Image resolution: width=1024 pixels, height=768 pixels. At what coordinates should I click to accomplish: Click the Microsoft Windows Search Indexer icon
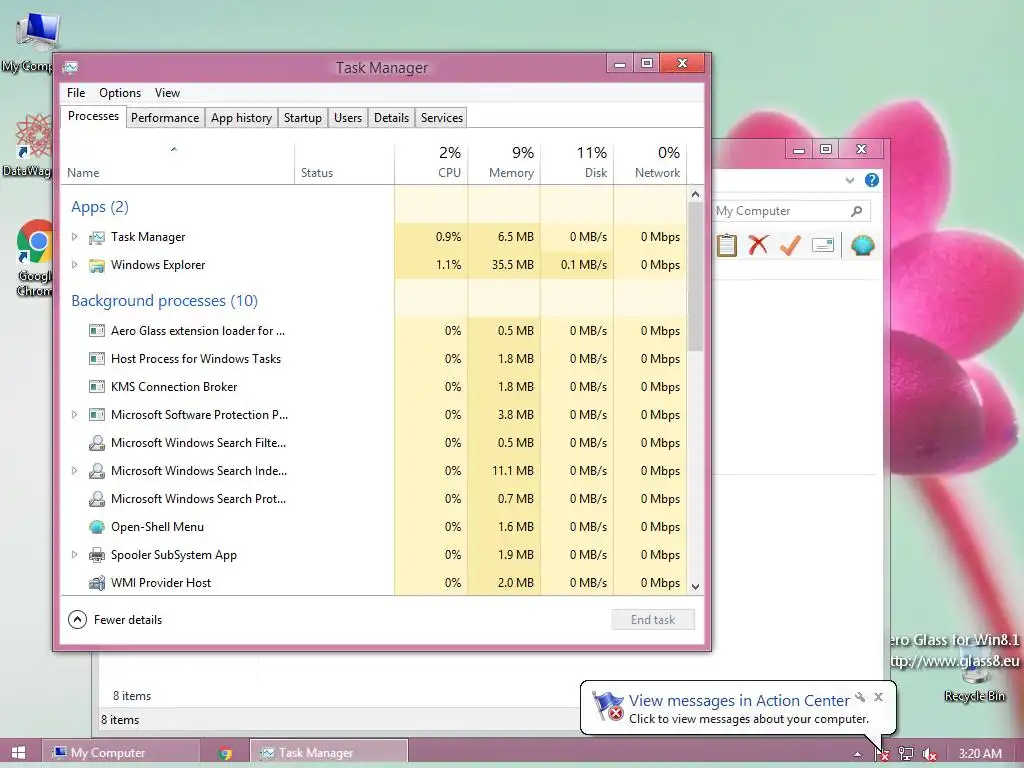pos(97,471)
